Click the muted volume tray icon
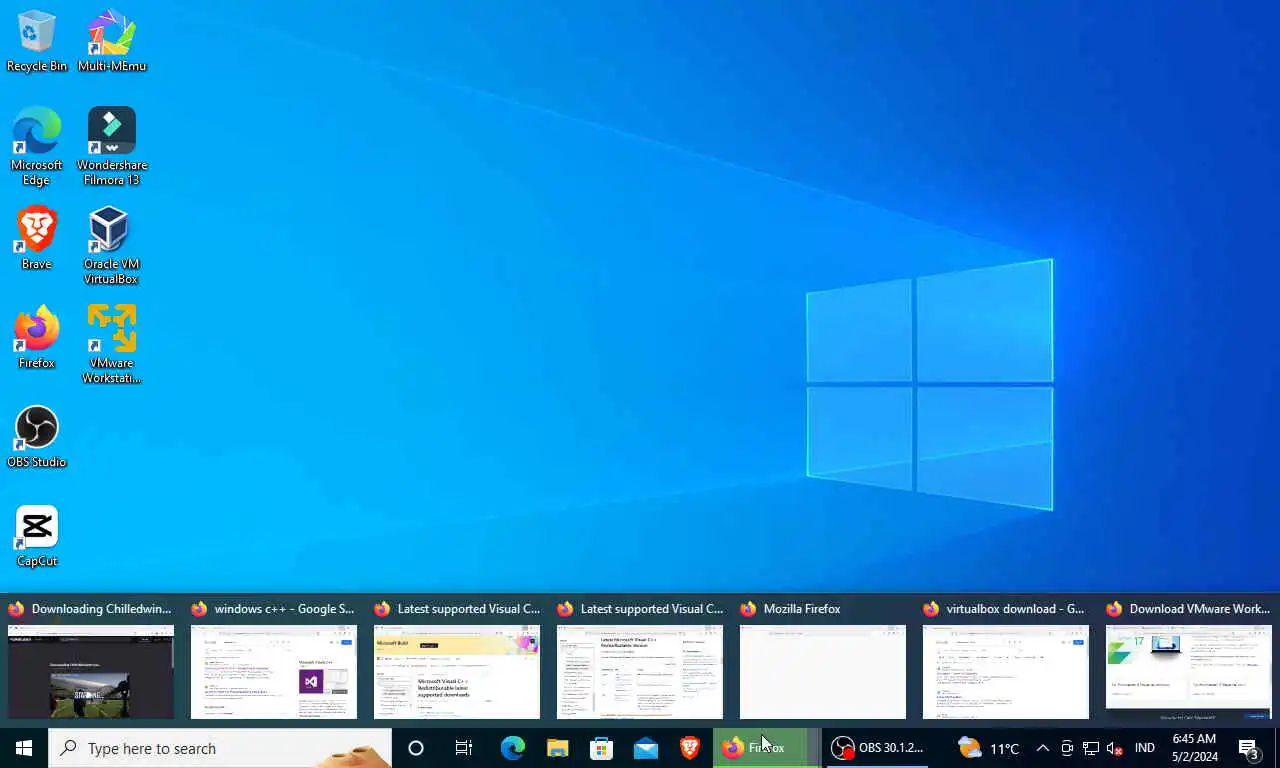Screen dimensions: 1280x768 pos(1115,748)
